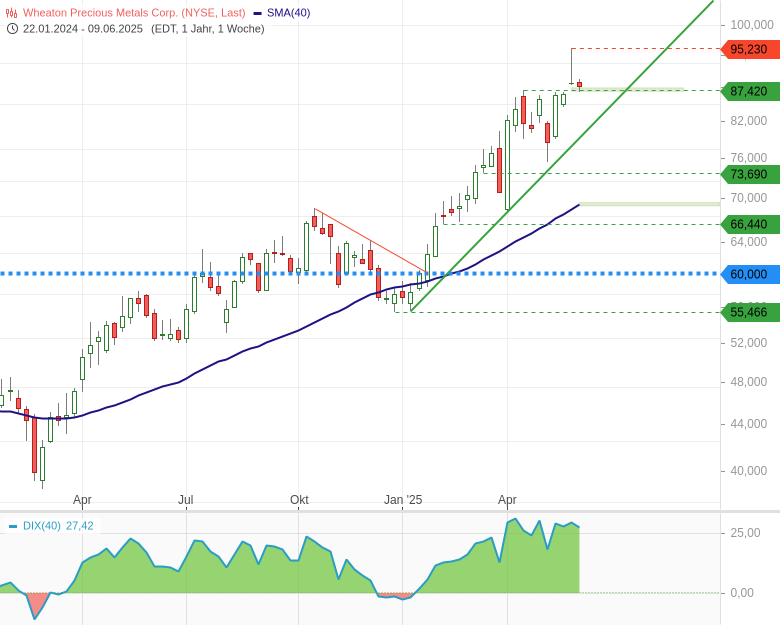Click the blue 60,000 price label

tap(751, 274)
